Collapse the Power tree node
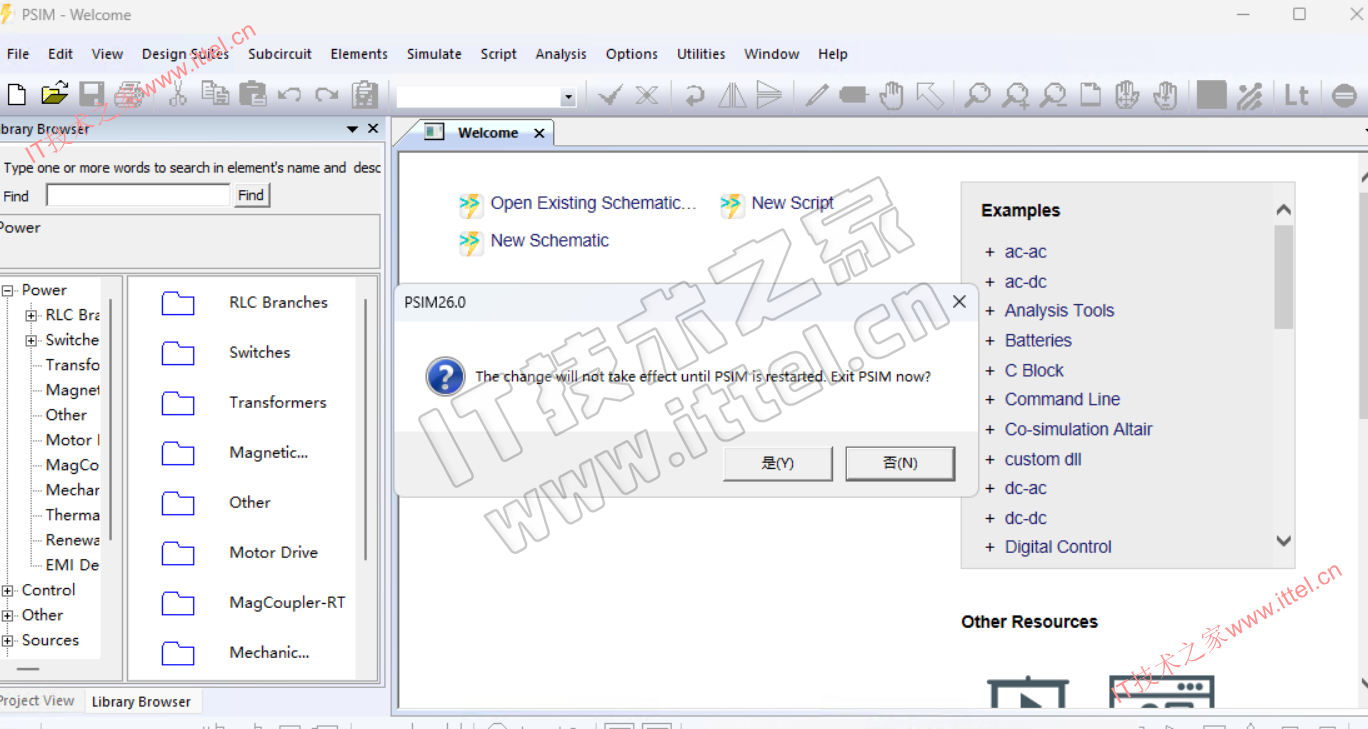The image size is (1368, 729). [x=8, y=291]
